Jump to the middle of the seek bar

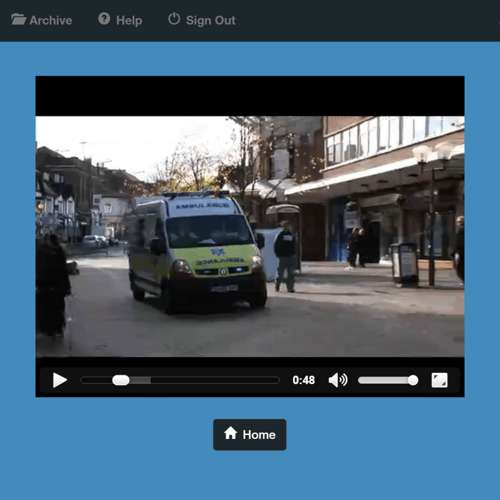pyautogui.click(x=180, y=380)
